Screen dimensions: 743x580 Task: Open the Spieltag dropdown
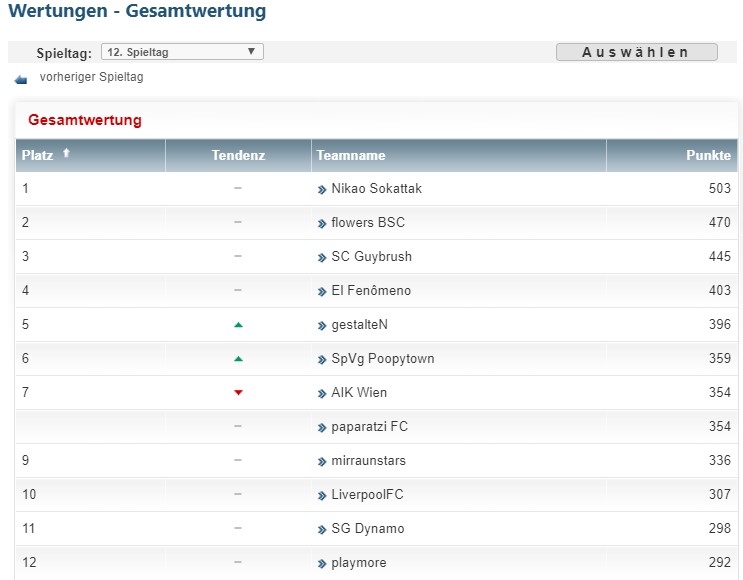click(182, 52)
